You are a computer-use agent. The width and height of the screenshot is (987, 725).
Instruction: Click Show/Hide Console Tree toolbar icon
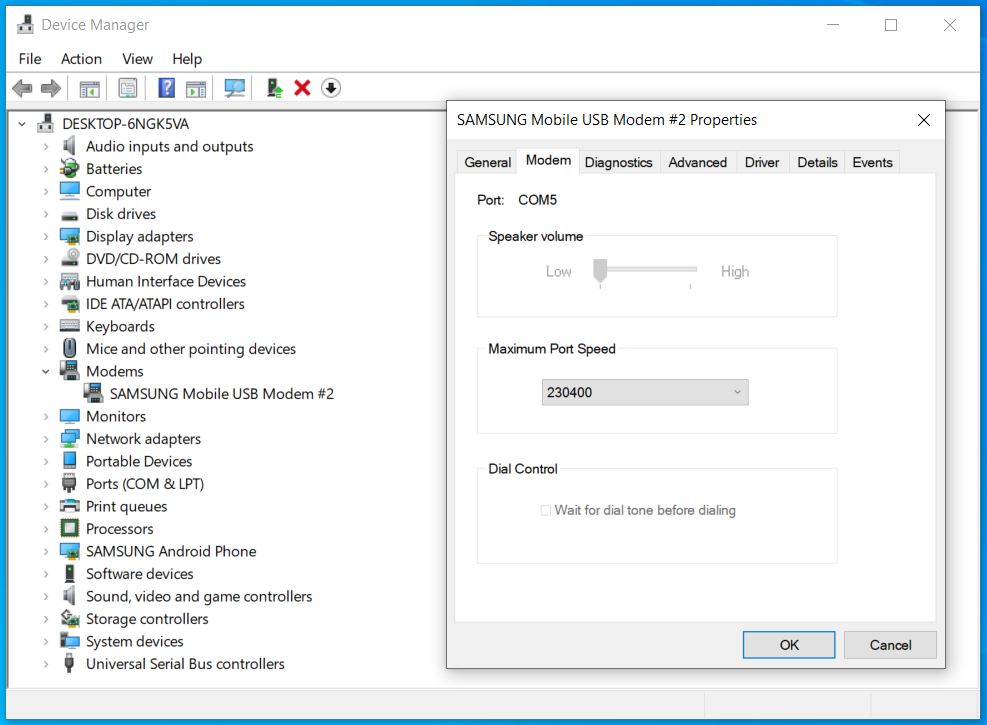pos(89,89)
